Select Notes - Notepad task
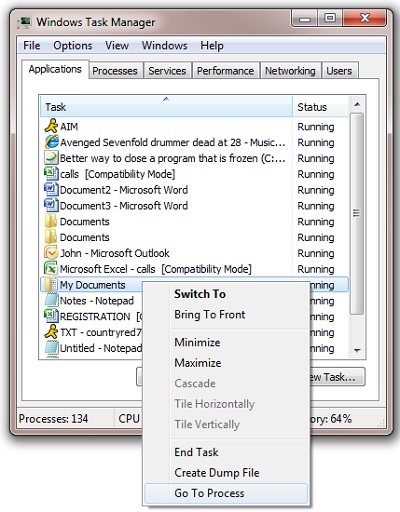Screen dimensions: 400x512 click(92, 301)
